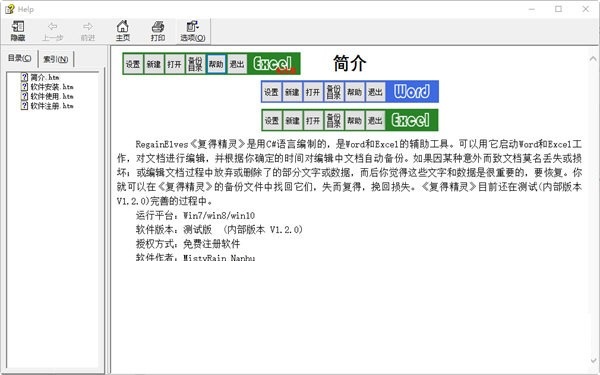Click the blue Word logo image
600x375 pixels.
tap(412, 92)
